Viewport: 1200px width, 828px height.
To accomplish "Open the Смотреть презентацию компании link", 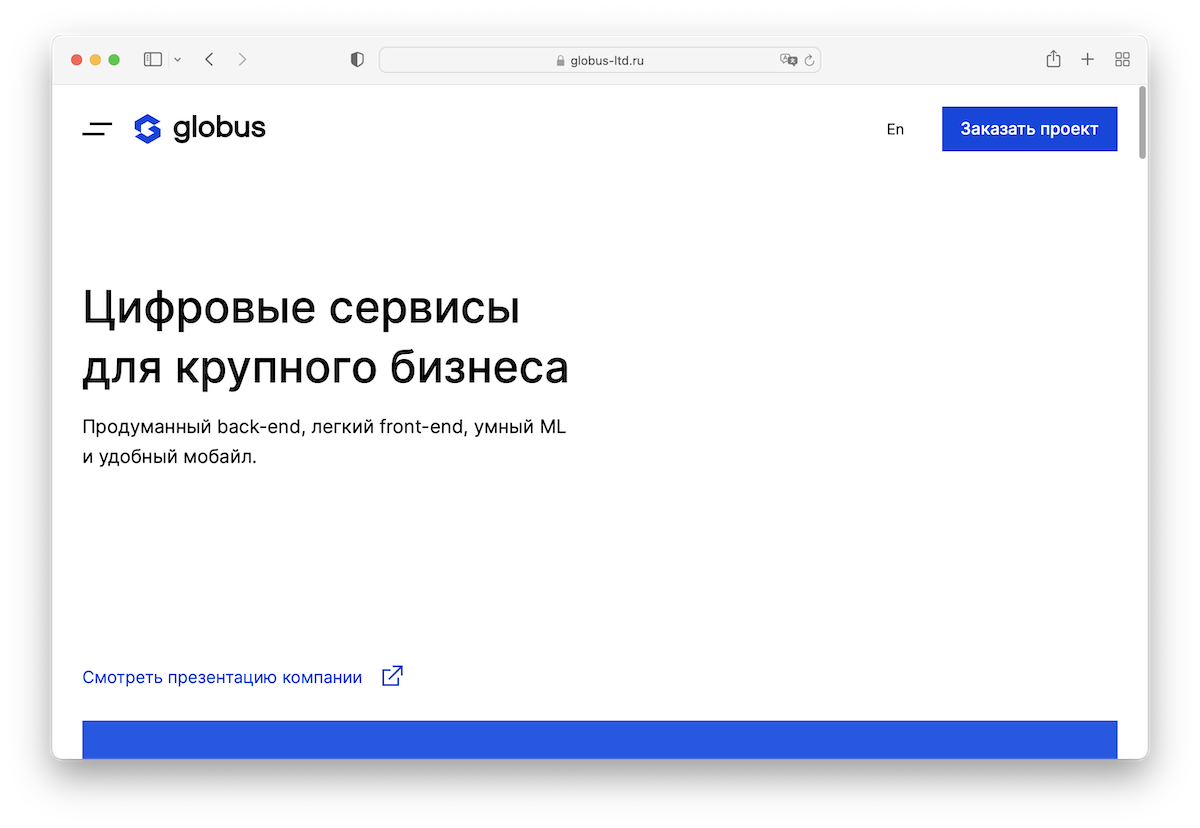I will pyautogui.click(x=222, y=677).
